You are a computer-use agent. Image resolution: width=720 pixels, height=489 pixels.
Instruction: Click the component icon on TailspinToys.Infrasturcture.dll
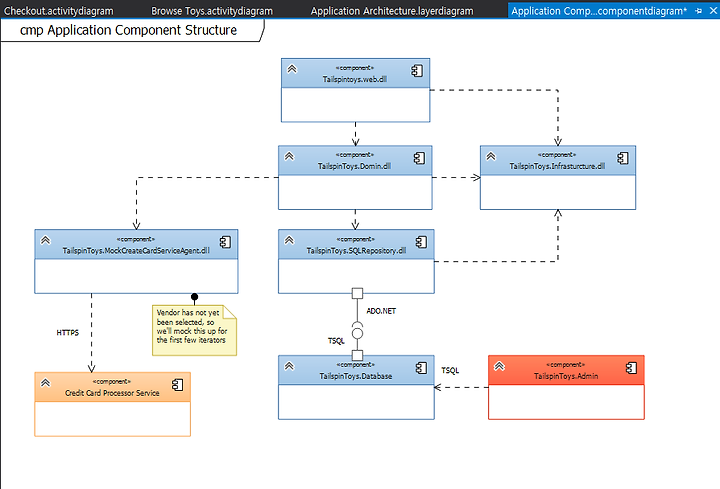[x=623, y=158]
